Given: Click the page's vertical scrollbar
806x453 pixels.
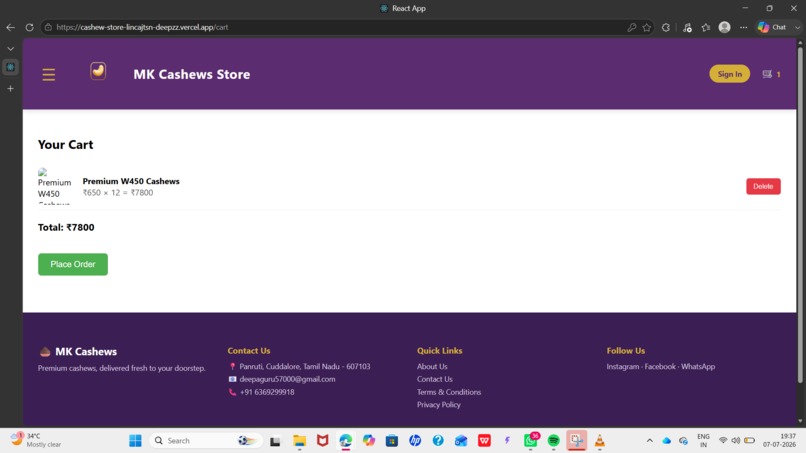Looking at the screenshot, I should pyautogui.click(x=800, y=216).
